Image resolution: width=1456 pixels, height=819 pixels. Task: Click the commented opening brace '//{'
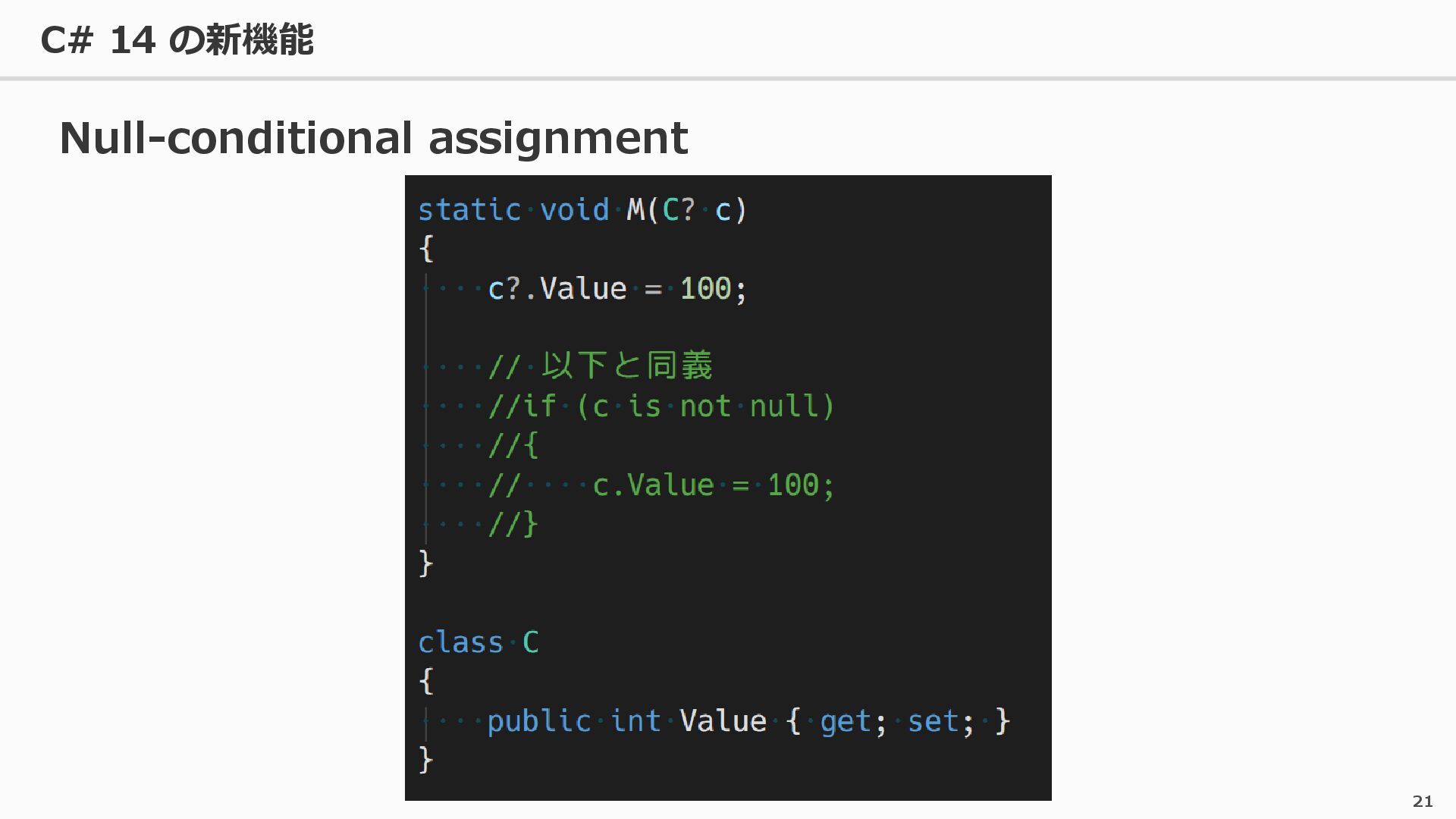coord(513,445)
